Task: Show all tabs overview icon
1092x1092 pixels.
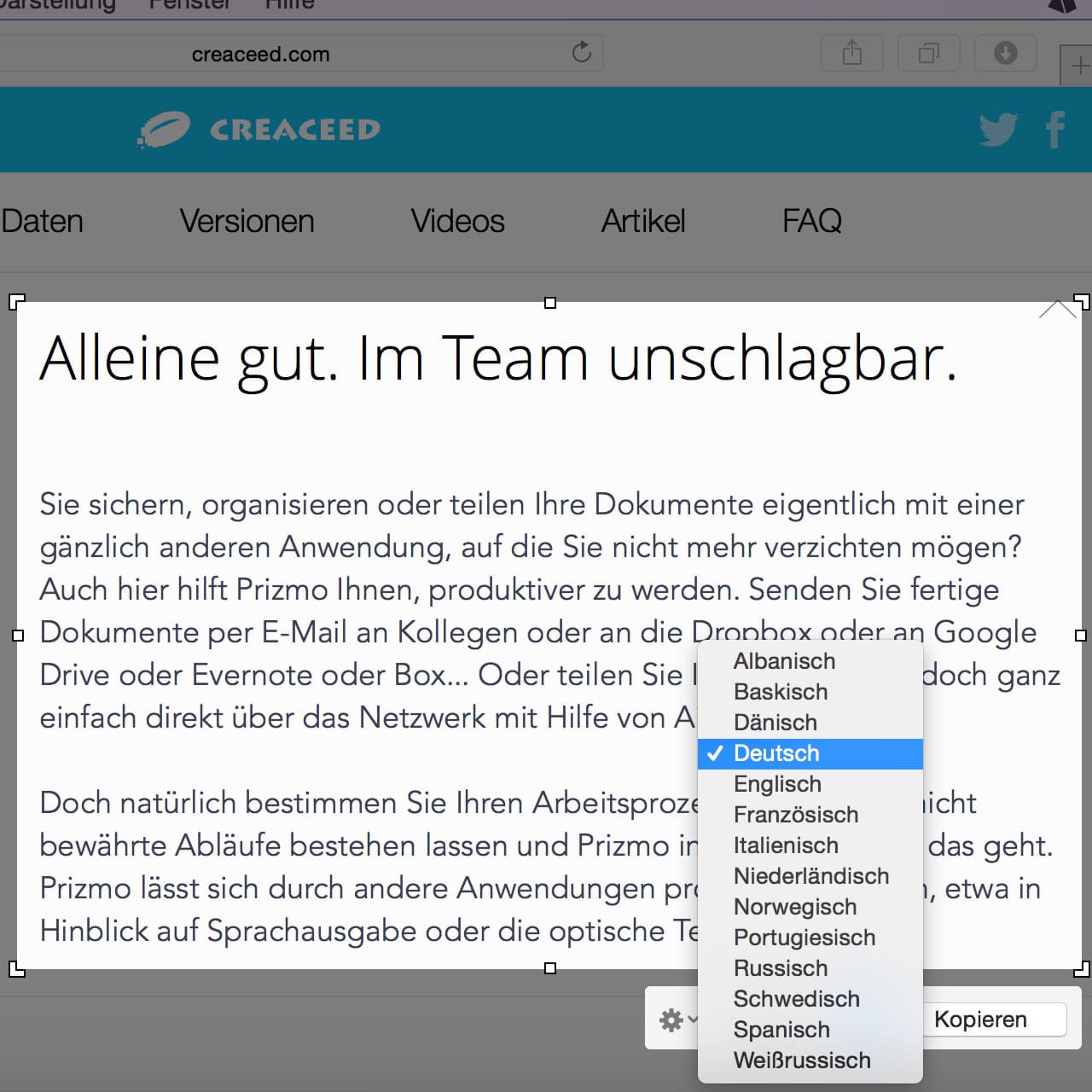Action: point(928,53)
